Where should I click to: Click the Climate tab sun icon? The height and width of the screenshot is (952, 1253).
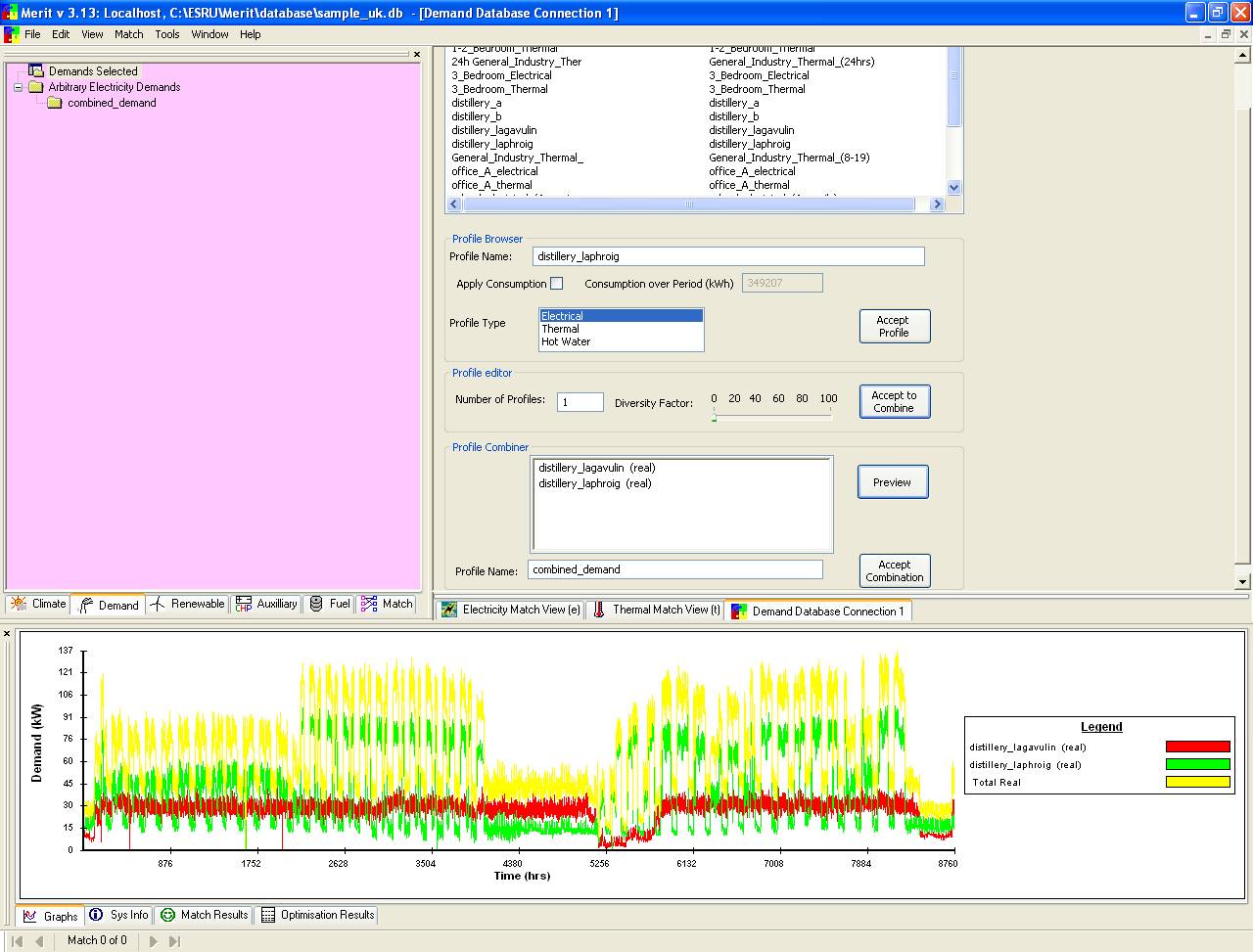pos(19,604)
